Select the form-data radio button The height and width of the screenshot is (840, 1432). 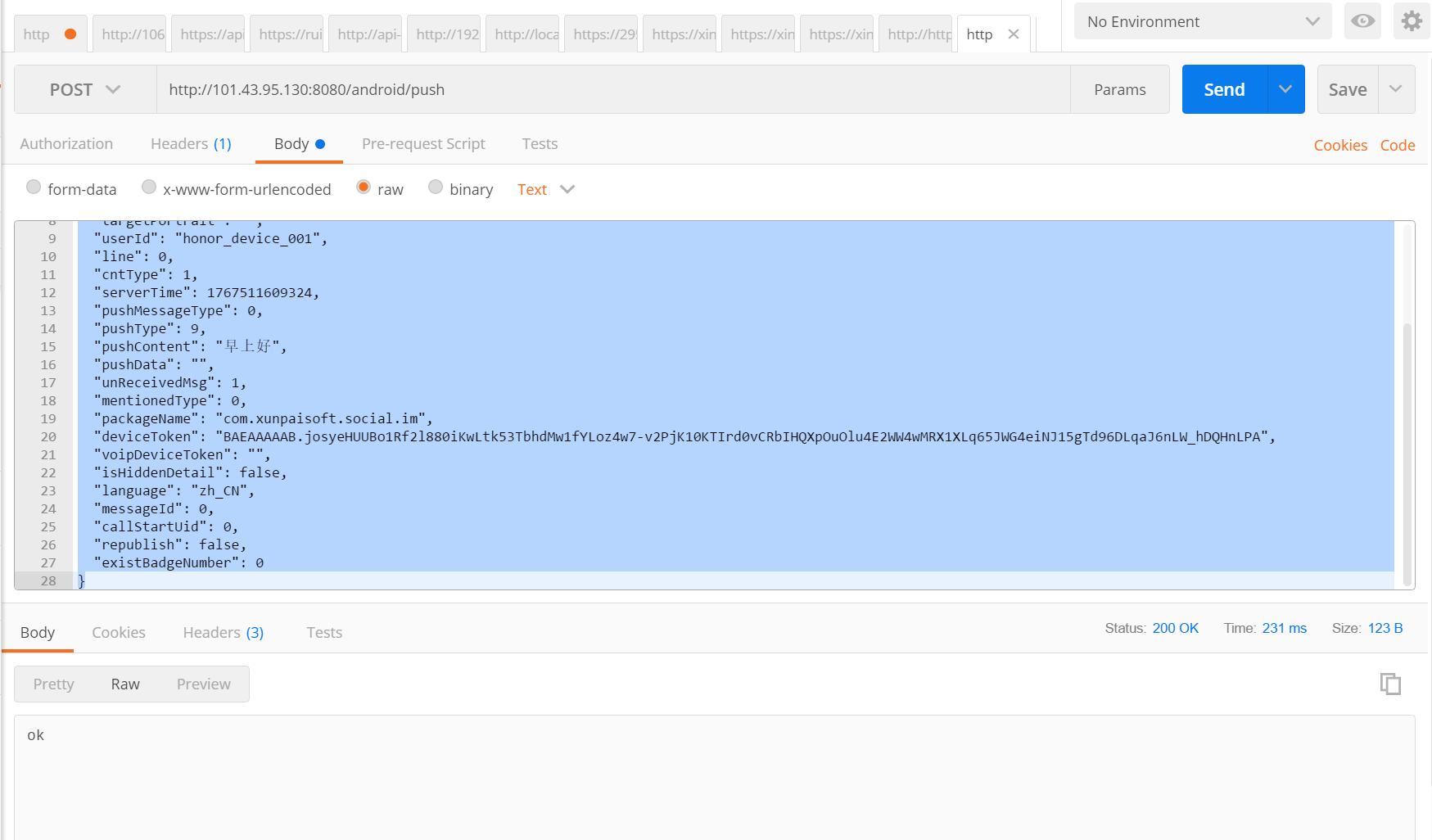point(34,187)
